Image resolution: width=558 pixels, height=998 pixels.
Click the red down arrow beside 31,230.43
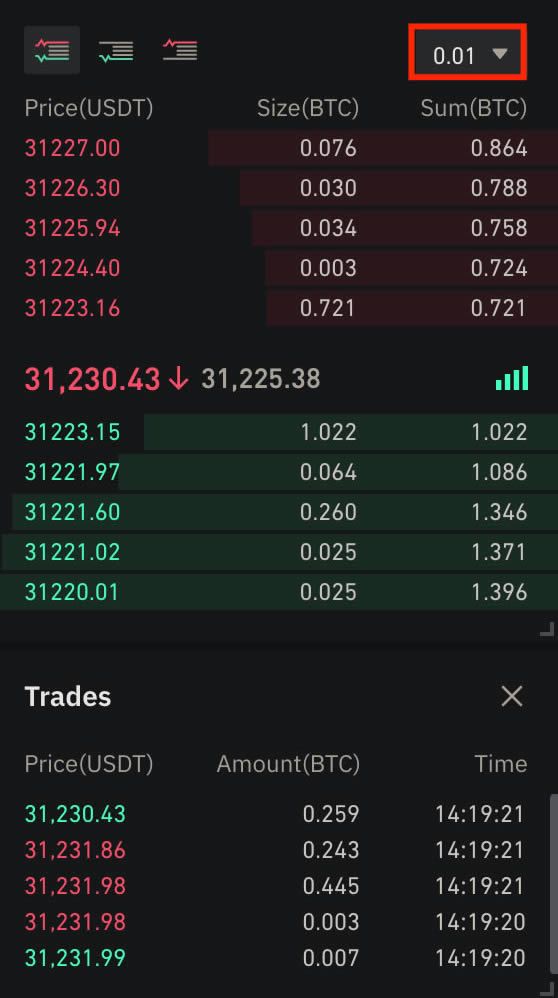click(x=179, y=379)
